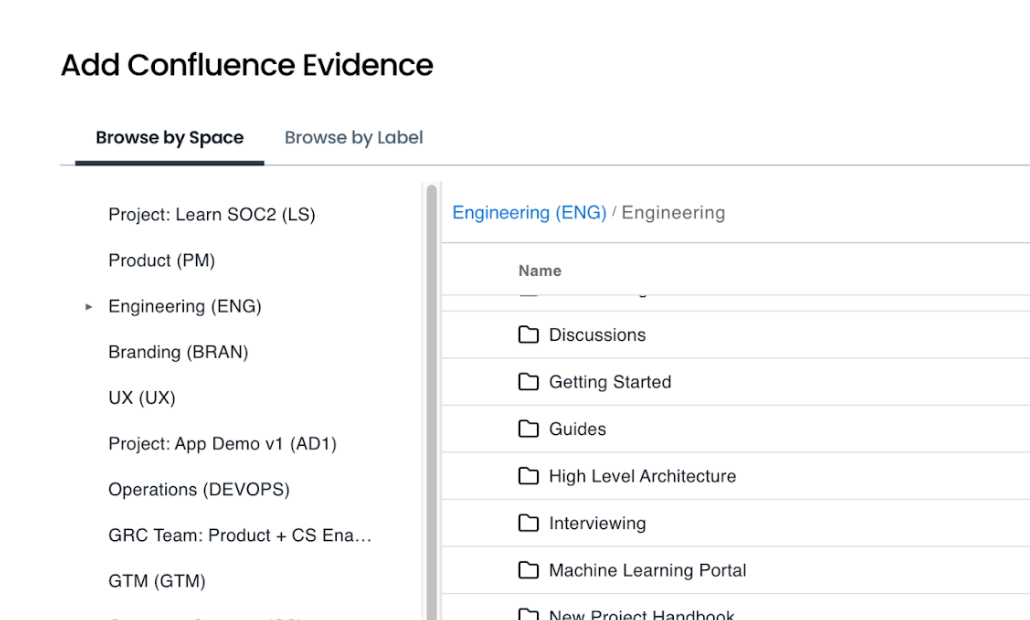Viewport: 1030px width, 620px height.
Task: Click the High Level Architecture folder icon
Action: [x=528, y=476]
